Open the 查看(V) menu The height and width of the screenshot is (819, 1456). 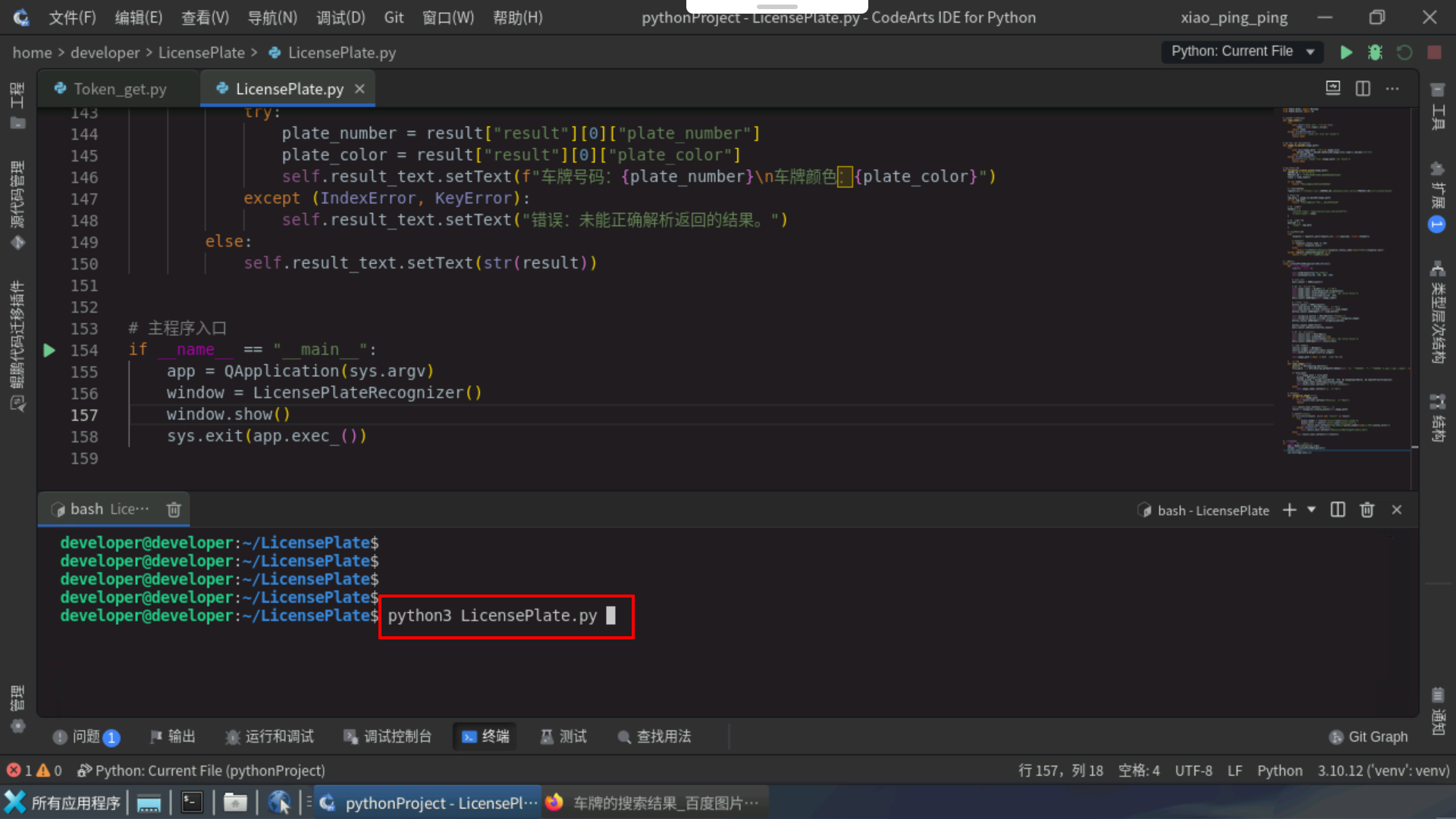pyautogui.click(x=204, y=17)
